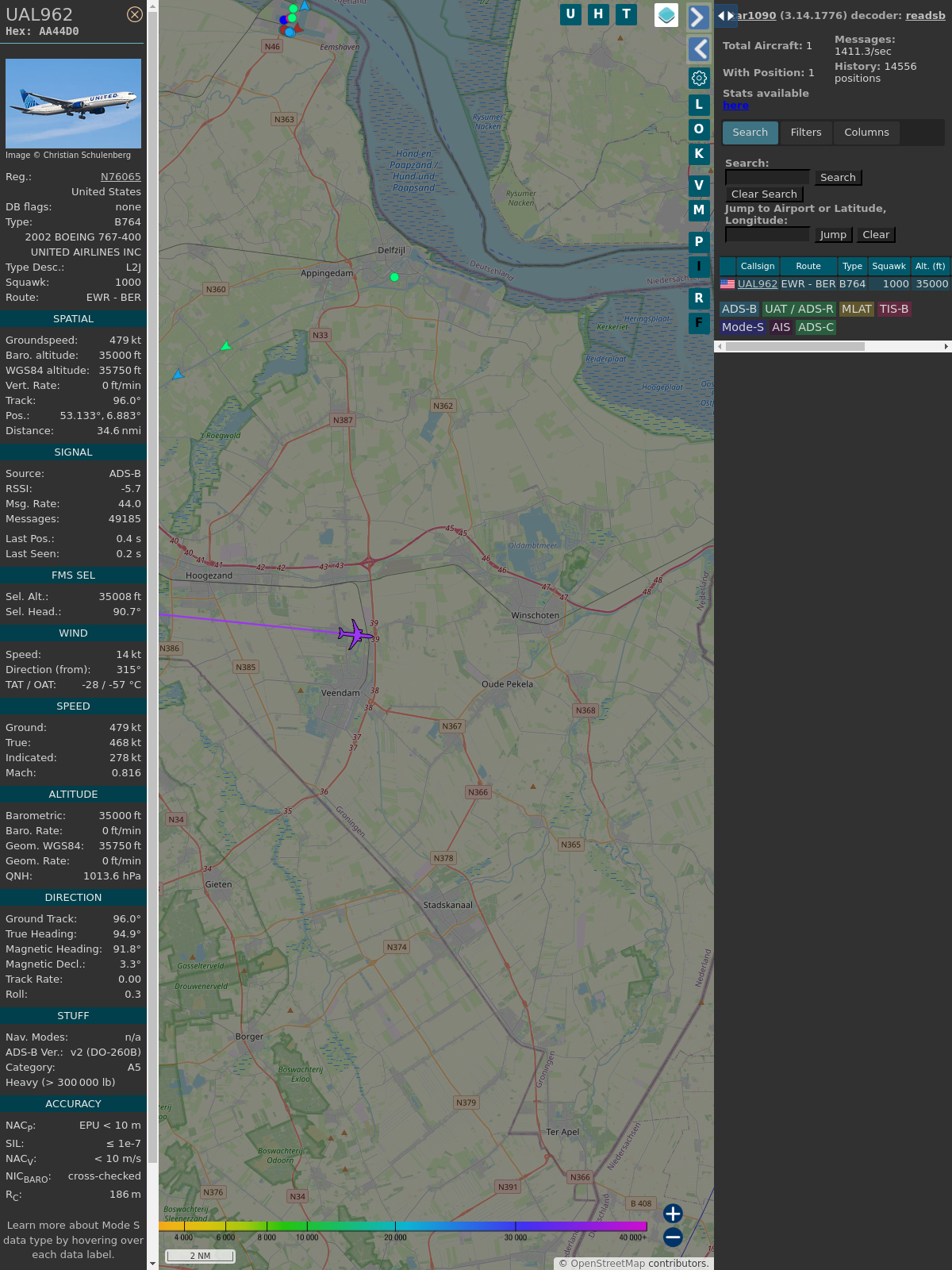952x1270 pixels.
Task: Click the Squawk value 1000 in info panel
Action: (128, 283)
